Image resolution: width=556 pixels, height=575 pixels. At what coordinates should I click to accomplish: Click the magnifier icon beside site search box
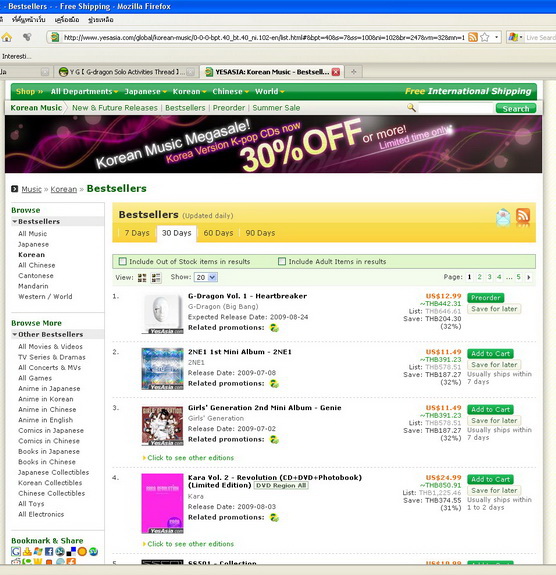411,107
